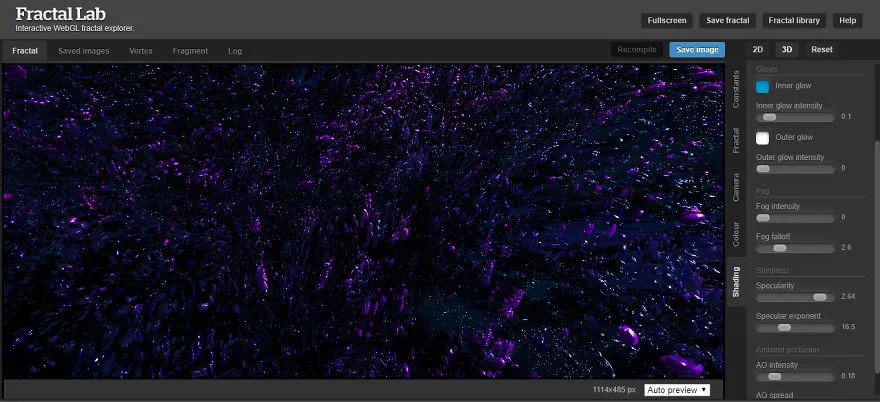This screenshot has width=880, height=402.
Task: Click the Save image button
Action: tap(697, 50)
